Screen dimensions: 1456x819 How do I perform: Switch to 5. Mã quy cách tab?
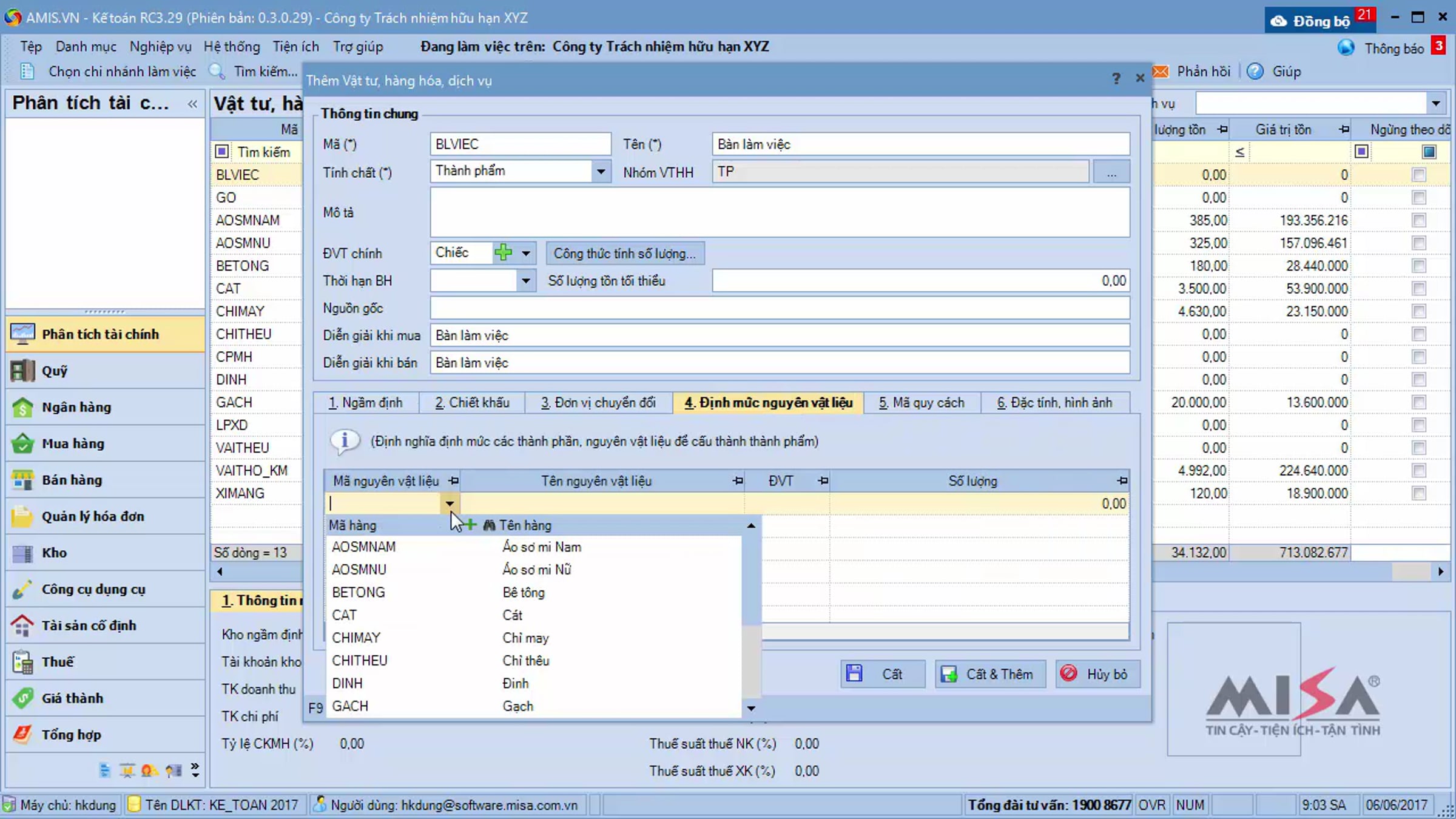(x=922, y=403)
